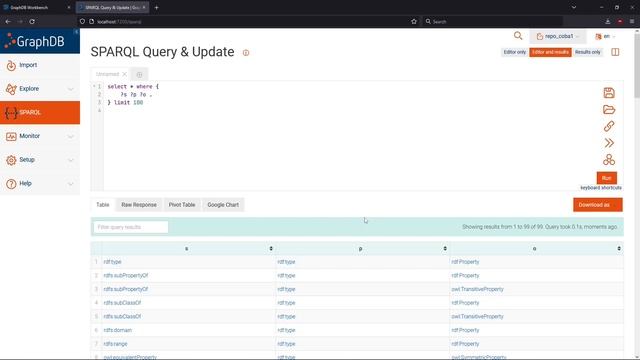Expand the Monitor chevron
Image resolution: width=640 pixels, height=360 pixels.
[x=71, y=136]
